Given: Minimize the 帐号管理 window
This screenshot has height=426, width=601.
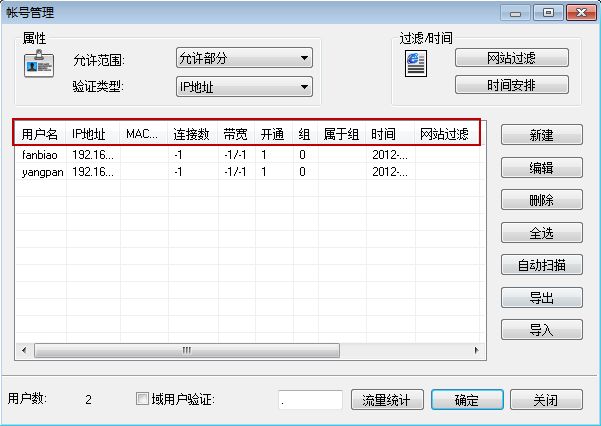Looking at the screenshot, I should click(x=516, y=13).
